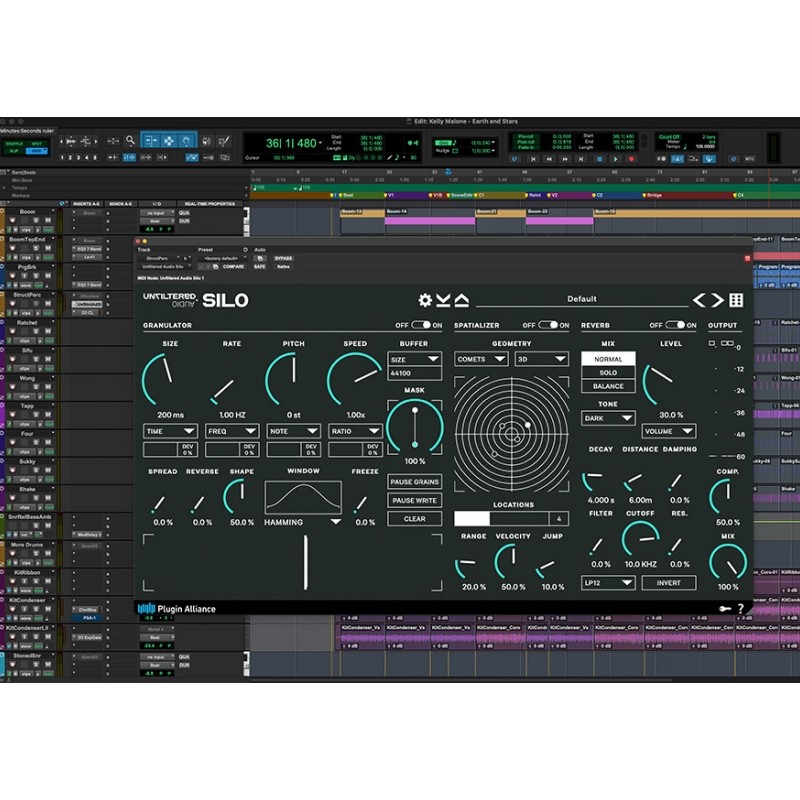Click the buffer size 44100 value field
The width and height of the screenshot is (800, 800).
click(x=414, y=373)
